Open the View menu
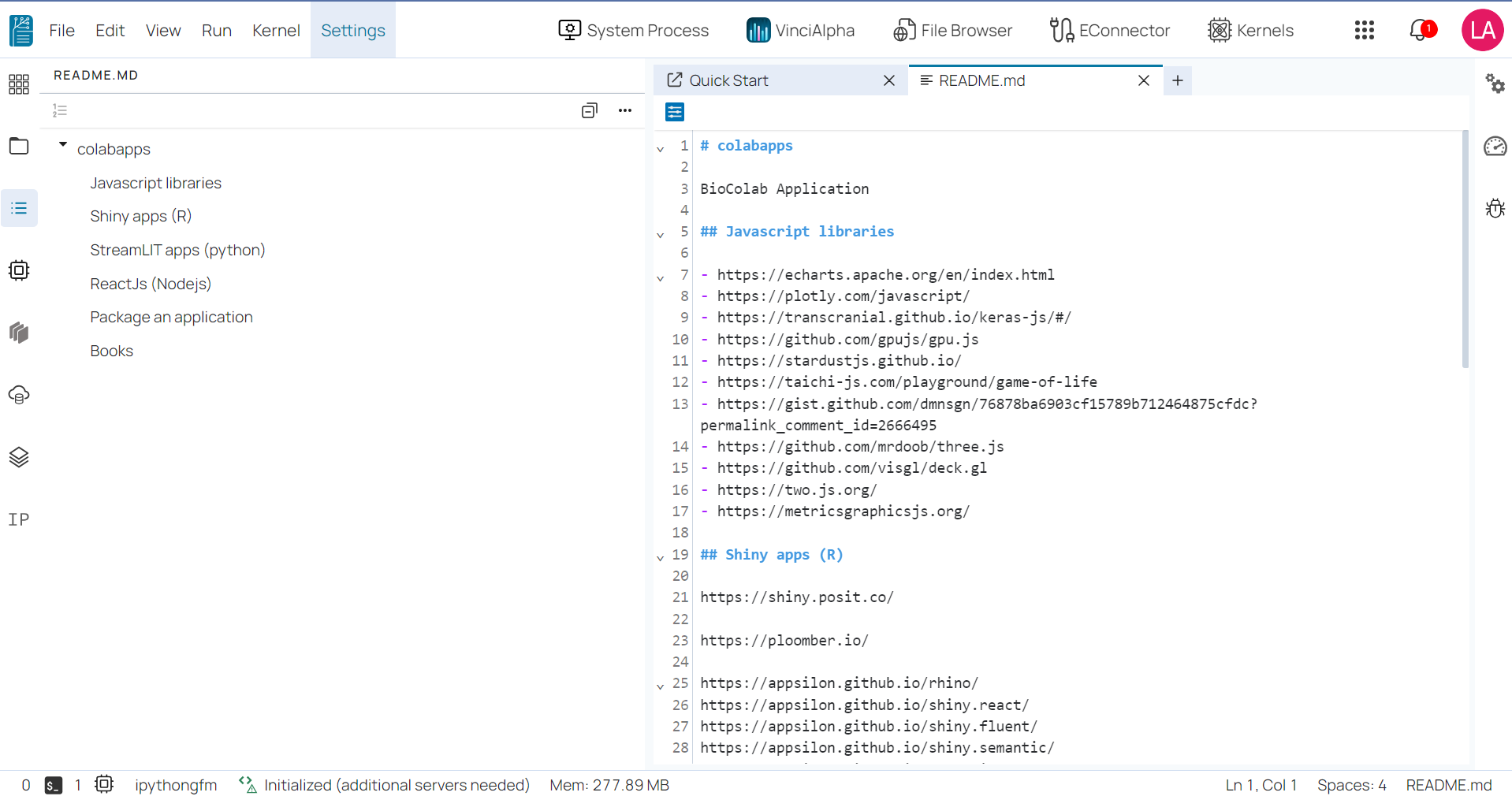1512x796 pixels. tap(163, 31)
